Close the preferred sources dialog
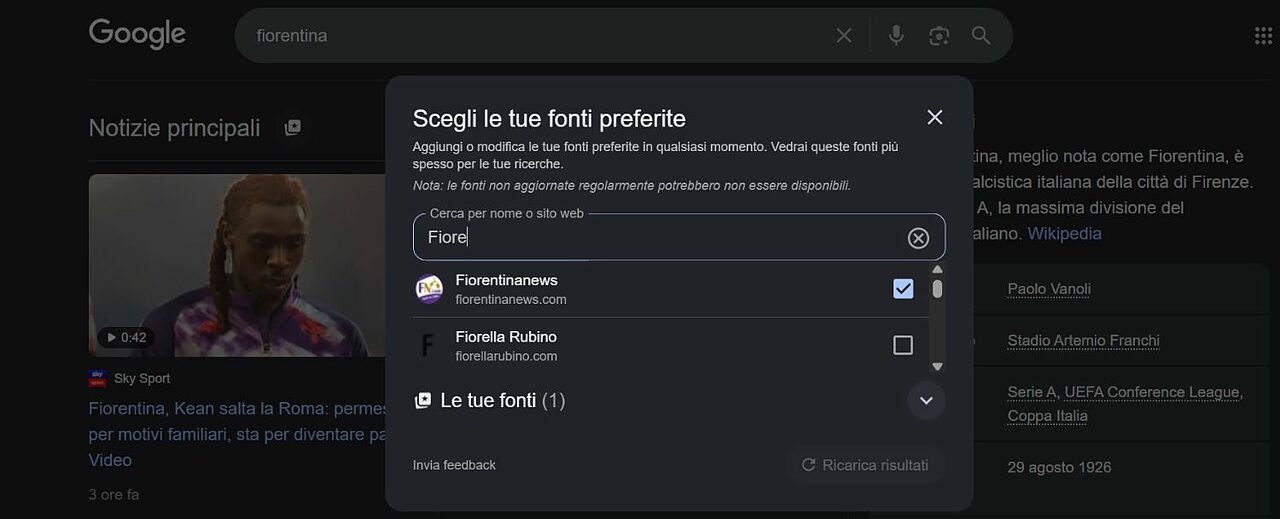Image resolution: width=1280 pixels, height=519 pixels. click(x=935, y=117)
